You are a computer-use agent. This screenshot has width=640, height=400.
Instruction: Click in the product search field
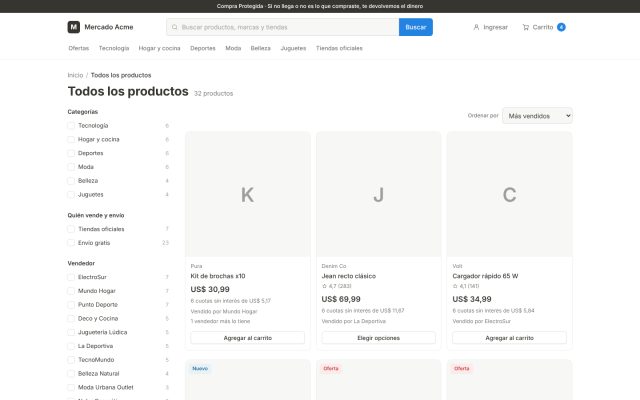coord(282,27)
